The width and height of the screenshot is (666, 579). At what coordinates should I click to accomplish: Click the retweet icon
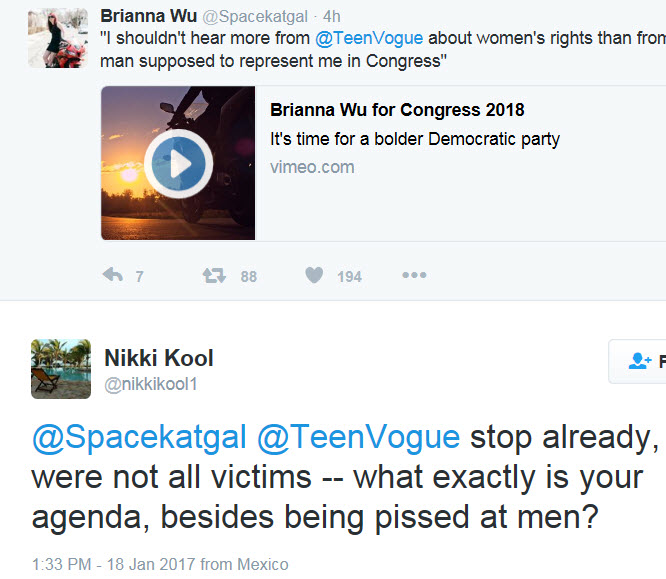tap(214, 275)
